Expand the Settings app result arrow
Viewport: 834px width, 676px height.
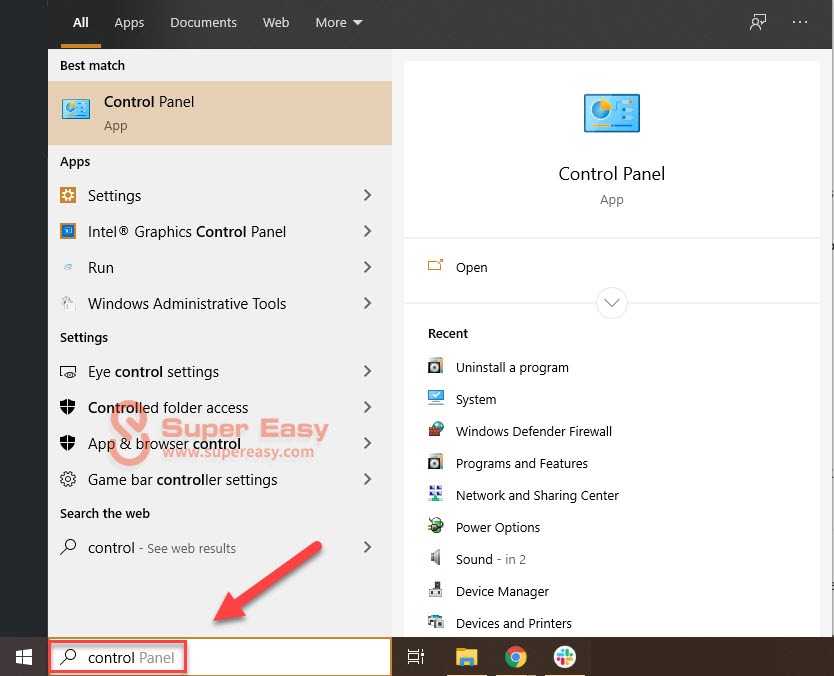(x=367, y=195)
